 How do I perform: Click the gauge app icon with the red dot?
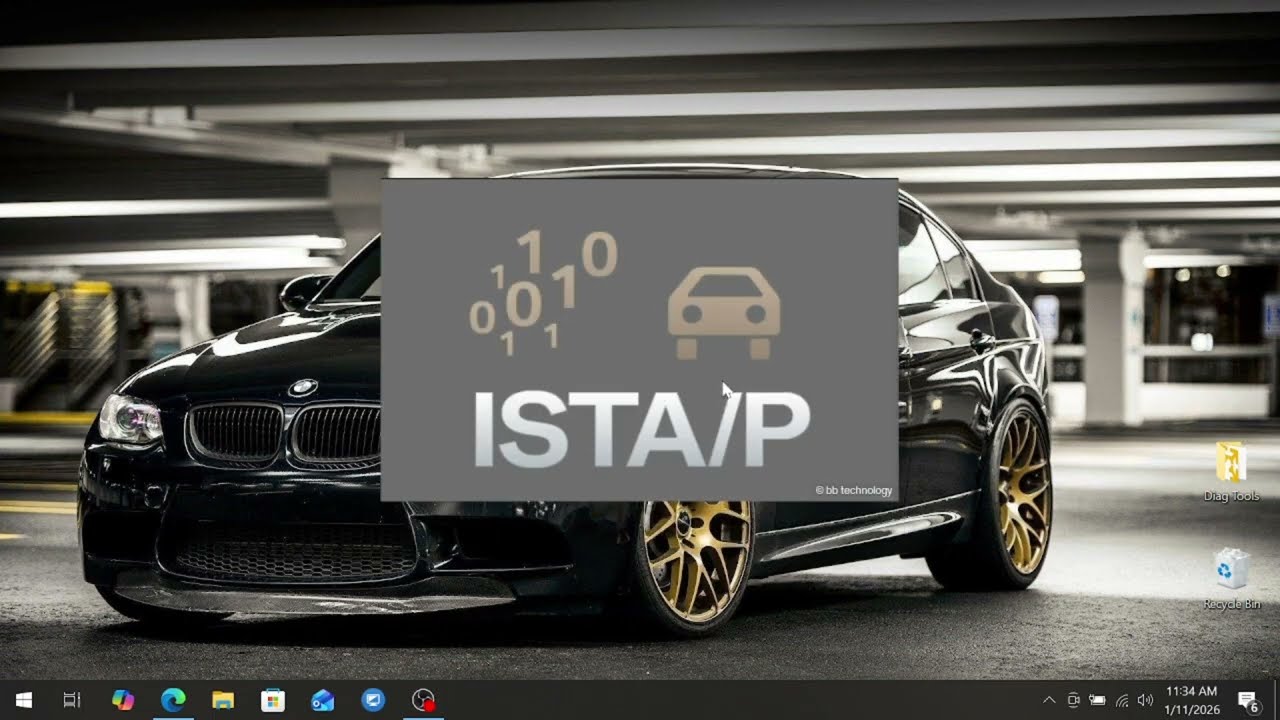pos(423,700)
